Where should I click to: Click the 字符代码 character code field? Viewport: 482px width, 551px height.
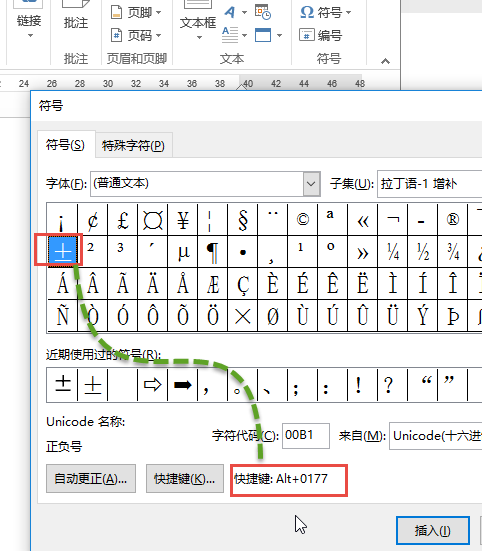[306, 436]
